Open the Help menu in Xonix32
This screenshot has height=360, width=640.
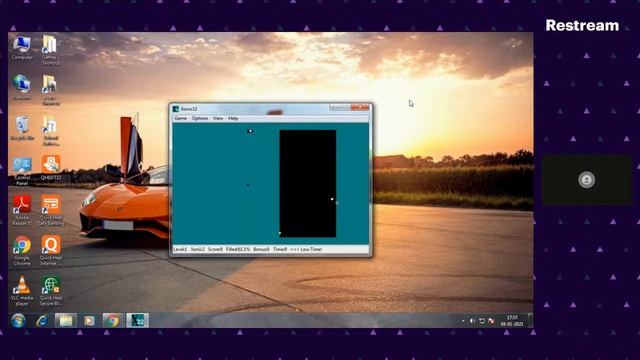(x=233, y=118)
